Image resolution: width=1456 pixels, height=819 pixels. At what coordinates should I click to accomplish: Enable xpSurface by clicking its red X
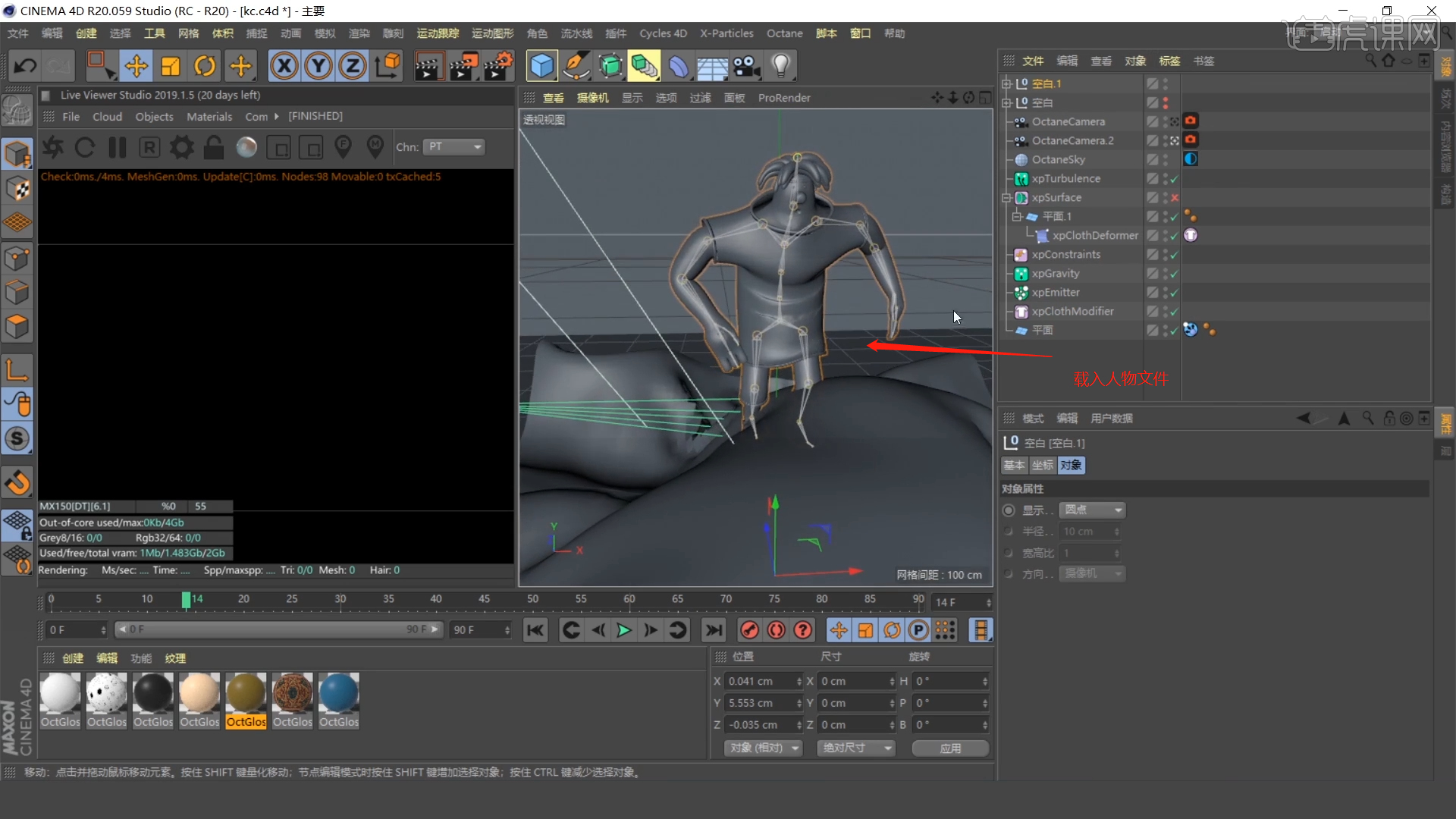pyautogui.click(x=1174, y=197)
